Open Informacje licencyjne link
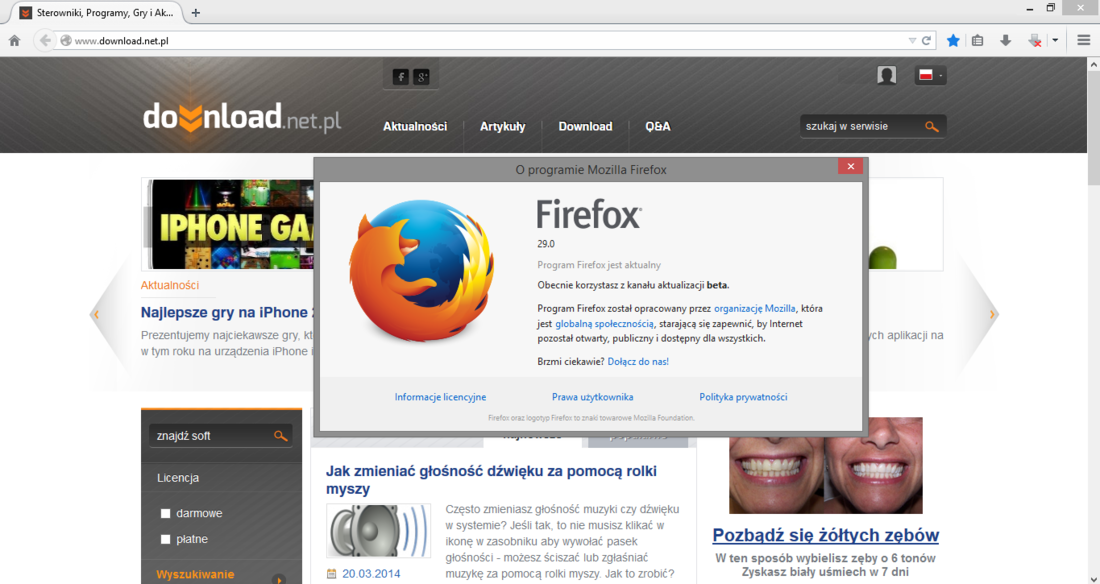The width and height of the screenshot is (1100, 584). [x=440, y=397]
